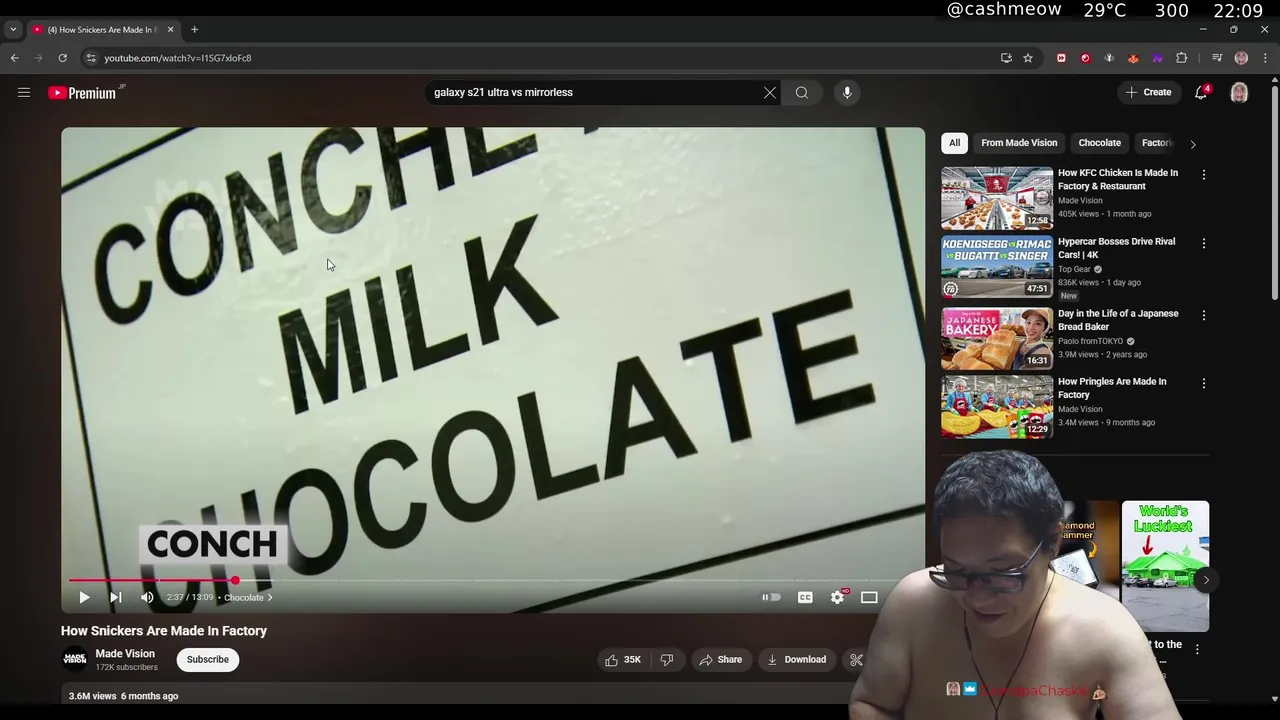Viewport: 1280px width, 720px height.
Task: Open the Create menu button
Action: tap(1148, 92)
